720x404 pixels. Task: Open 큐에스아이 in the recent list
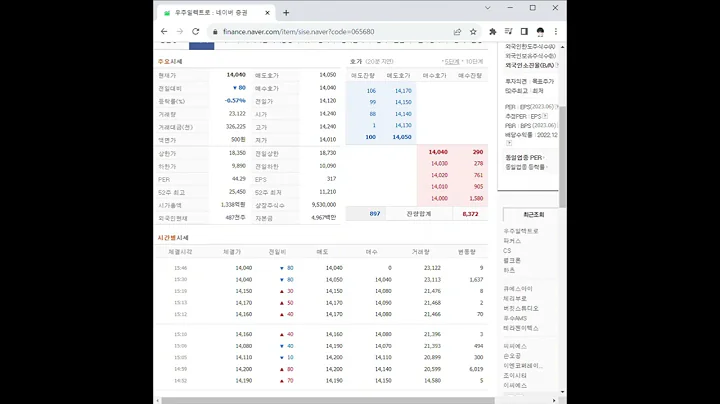pyautogui.click(x=518, y=289)
